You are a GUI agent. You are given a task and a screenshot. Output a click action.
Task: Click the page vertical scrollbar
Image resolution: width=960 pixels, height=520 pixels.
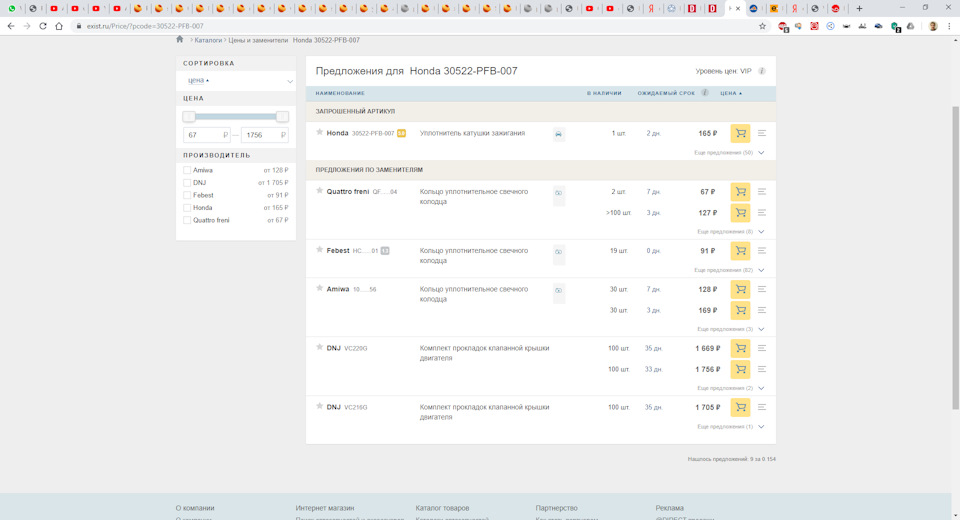(955, 257)
